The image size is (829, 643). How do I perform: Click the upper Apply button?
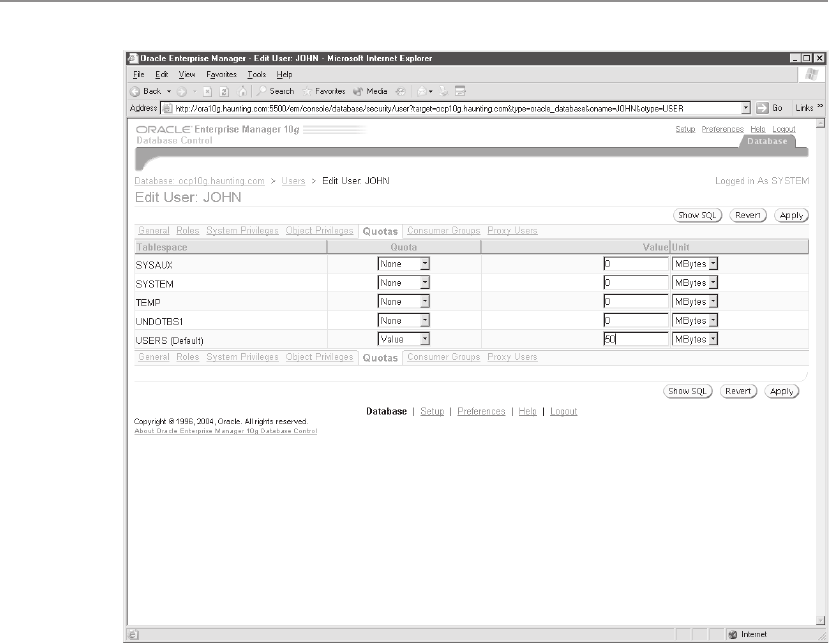[791, 215]
